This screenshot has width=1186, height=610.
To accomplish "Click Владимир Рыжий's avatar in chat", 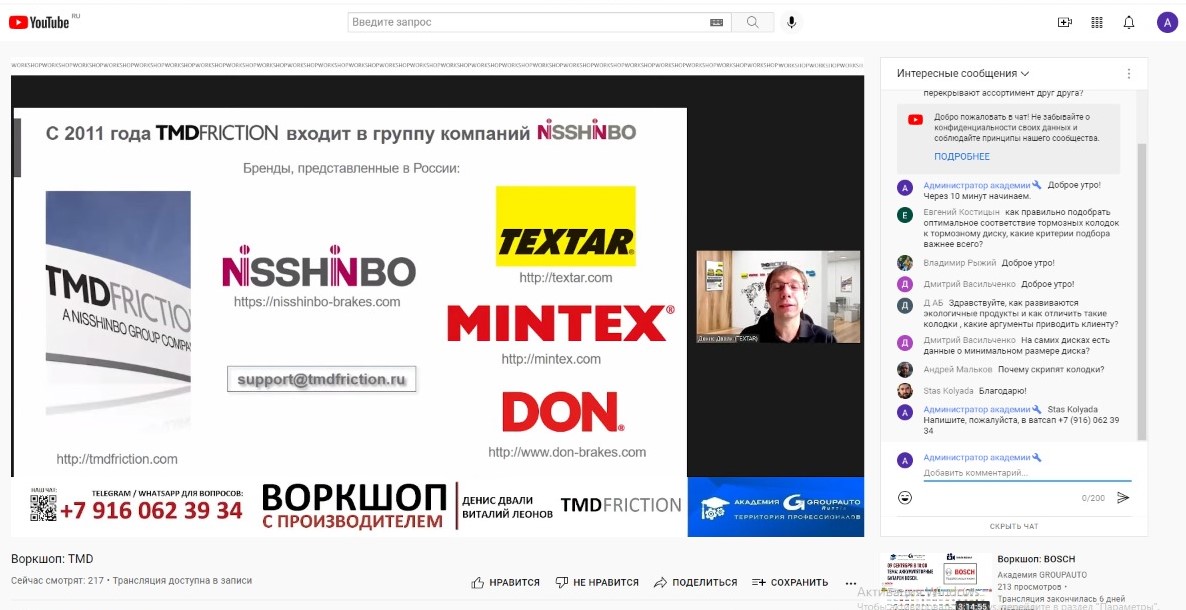I will point(905,263).
